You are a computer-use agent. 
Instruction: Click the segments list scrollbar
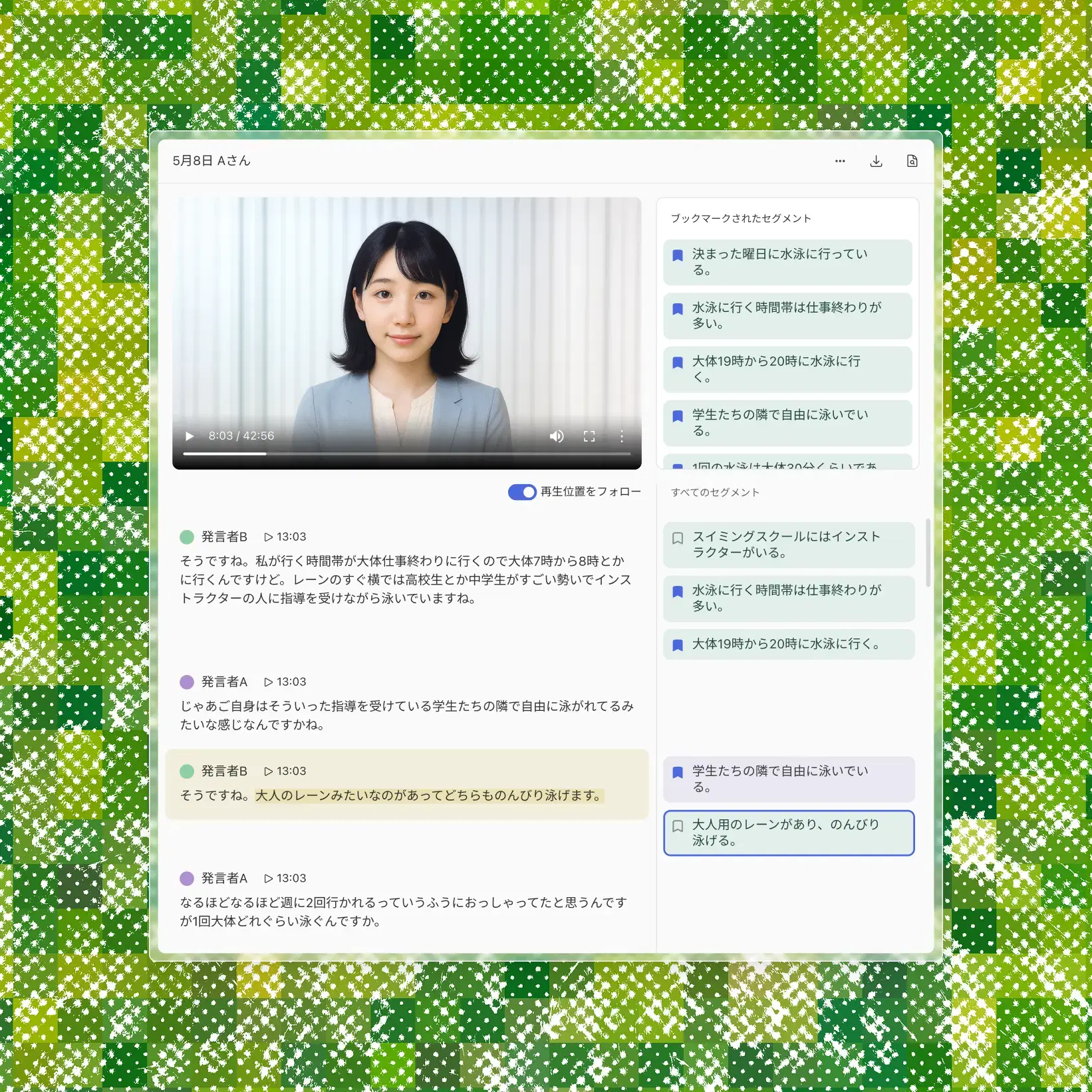[928, 552]
